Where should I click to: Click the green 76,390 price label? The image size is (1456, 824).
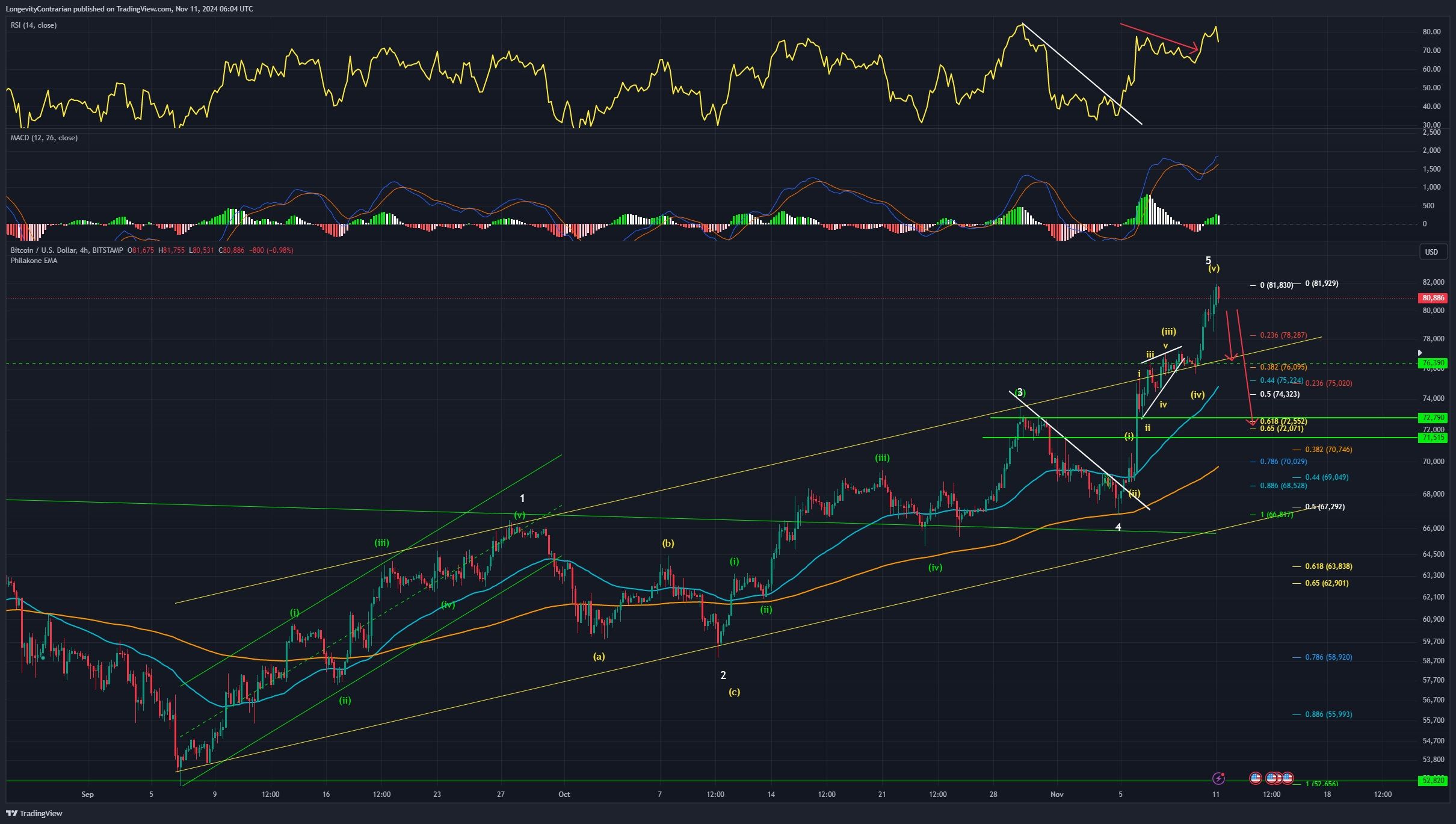[1433, 363]
